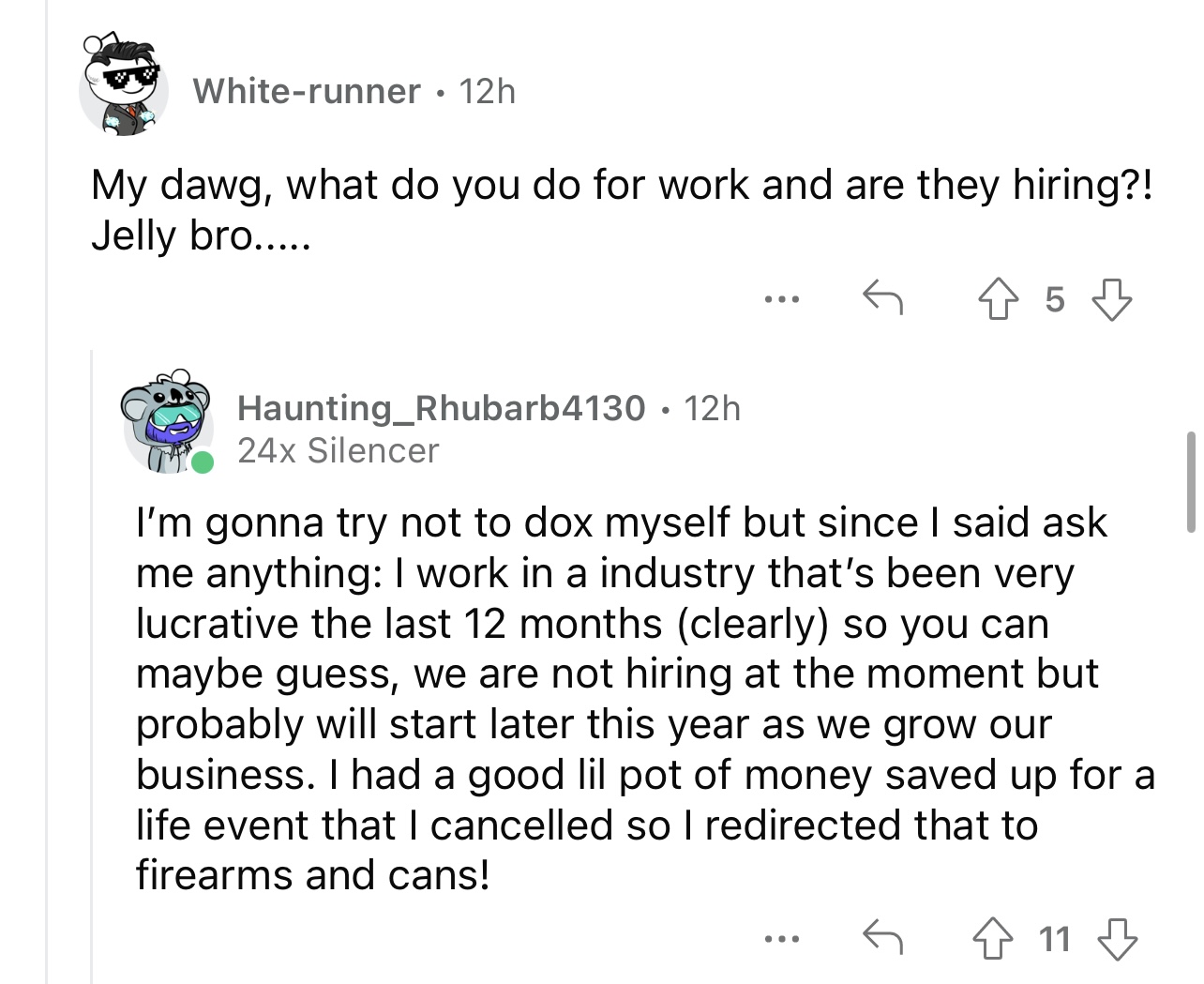Click reply arrow on Haunting_Rhubarb4130's comment
The width and height of the screenshot is (1204, 984).
881,936
